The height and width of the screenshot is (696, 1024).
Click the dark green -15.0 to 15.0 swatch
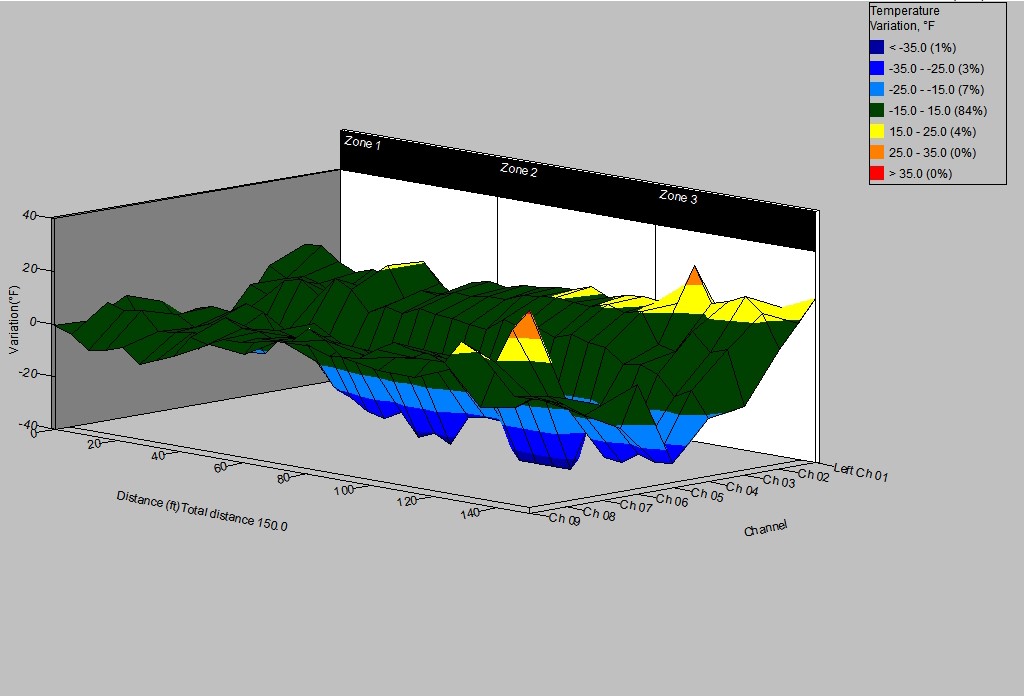[876, 110]
